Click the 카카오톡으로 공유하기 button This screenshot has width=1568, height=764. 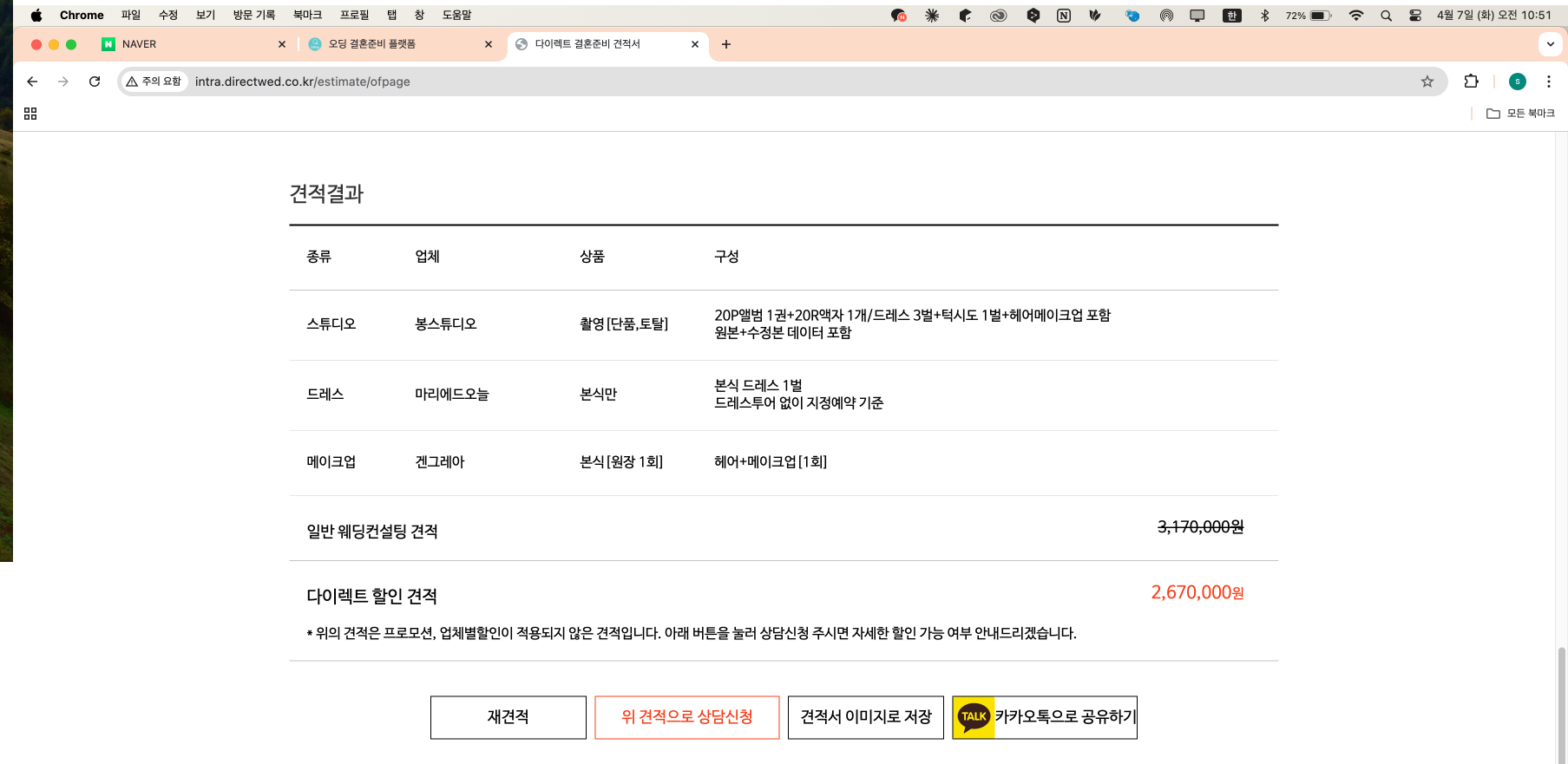coord(1045,717)
